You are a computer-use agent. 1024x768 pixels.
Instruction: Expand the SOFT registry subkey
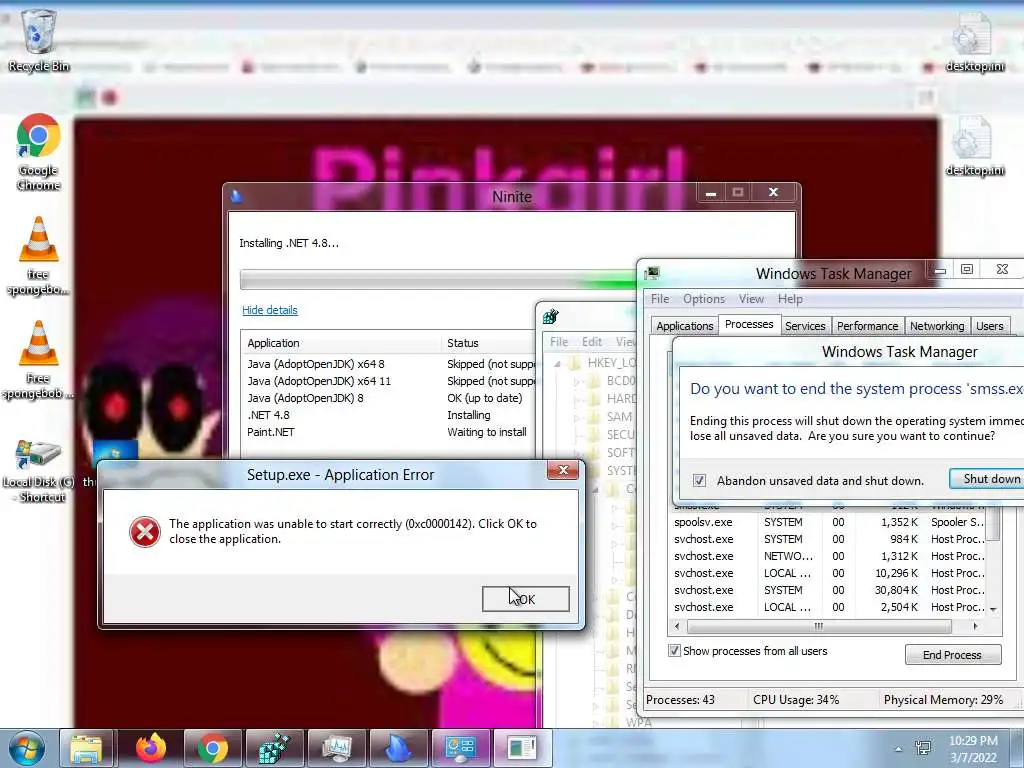click(577, 453)
